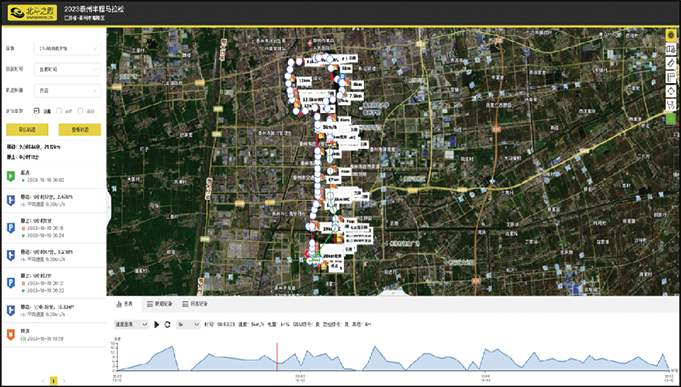Screen dimensions: 681x387
Task: Click the green square at map toolbar bottom
Action: (x=671, y=118)
